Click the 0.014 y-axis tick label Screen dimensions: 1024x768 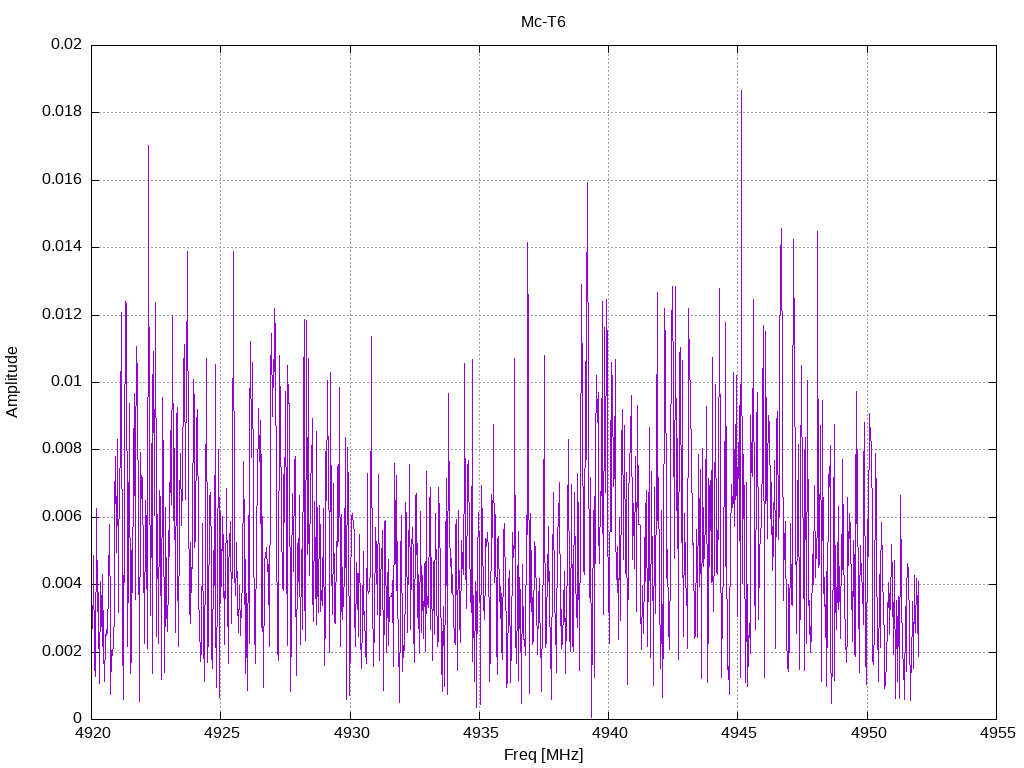(x=63, y=247)
